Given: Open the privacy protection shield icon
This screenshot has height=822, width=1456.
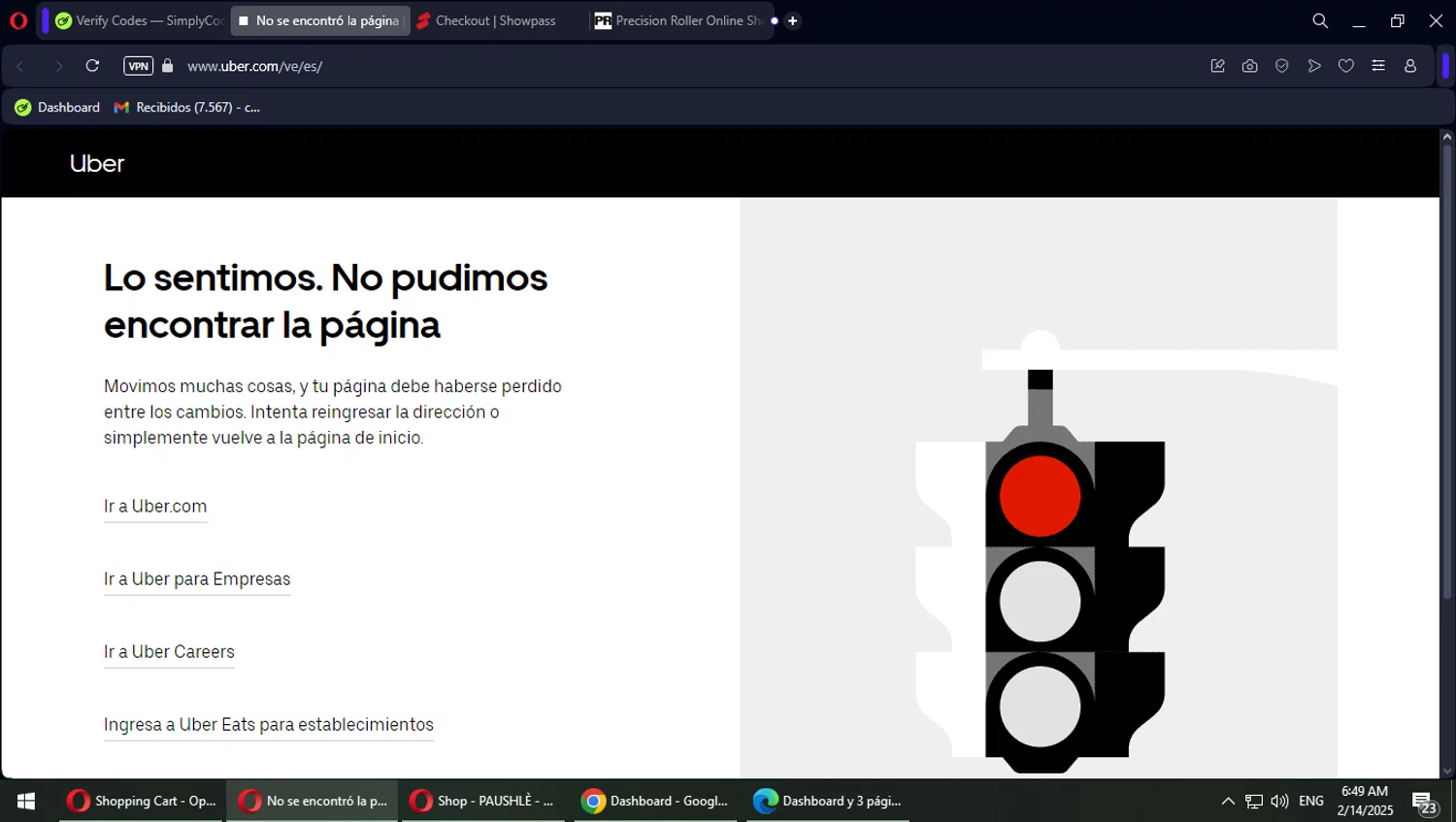Looking at the screenshot, I should point(1281,66).
